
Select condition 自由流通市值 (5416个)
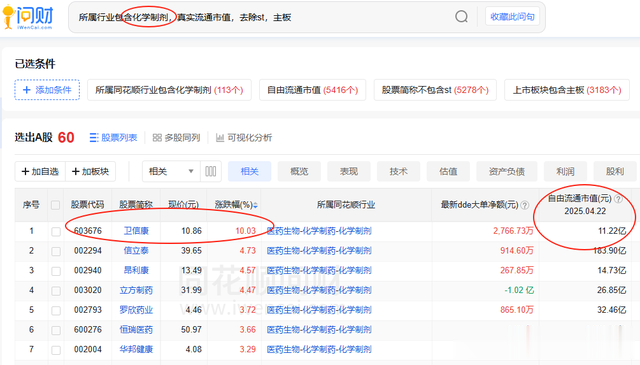tap(312, 90)
